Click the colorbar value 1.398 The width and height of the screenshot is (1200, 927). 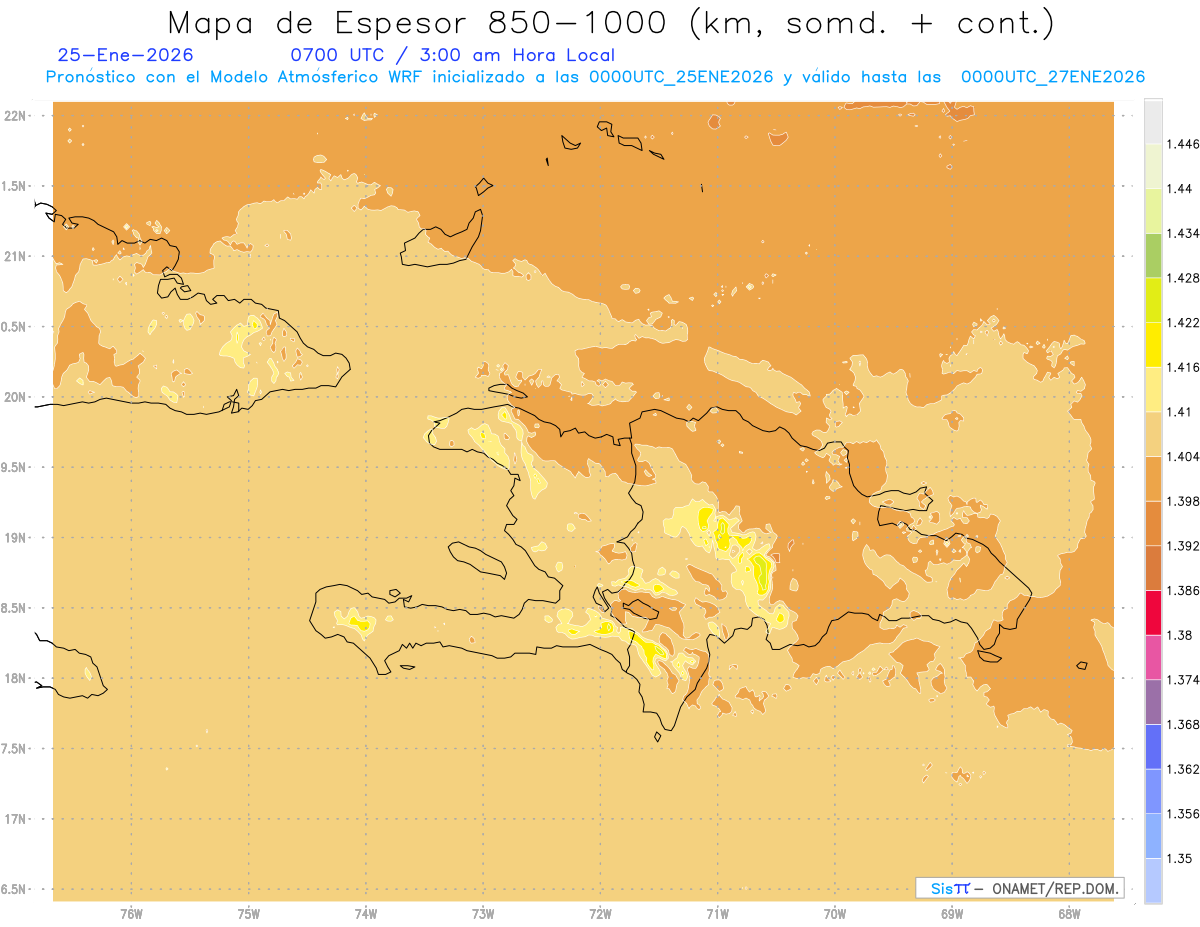click(x=1184, y=501)
